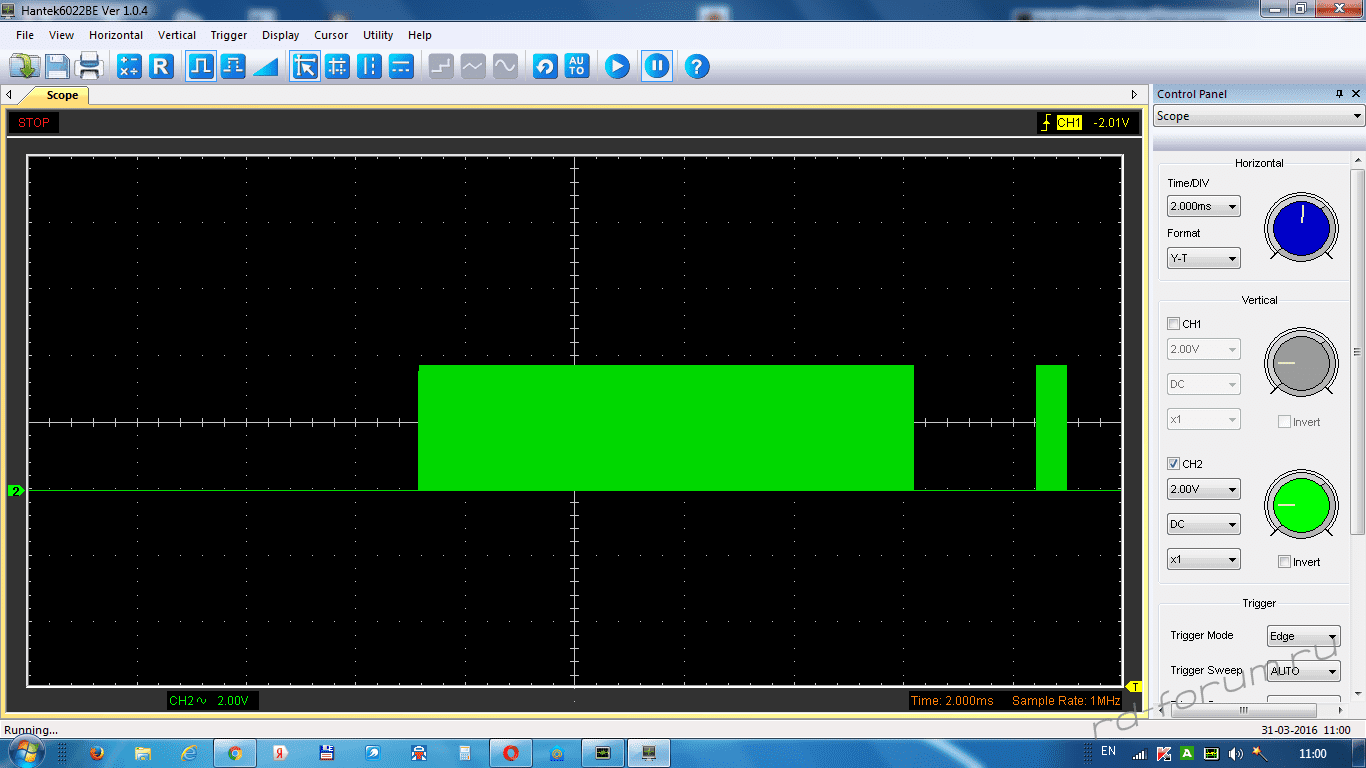Viewport: 1366px width, 768px height.
Task: Uncheck the CH2 channel checkbox
Action: click(x=1174, y=464)
